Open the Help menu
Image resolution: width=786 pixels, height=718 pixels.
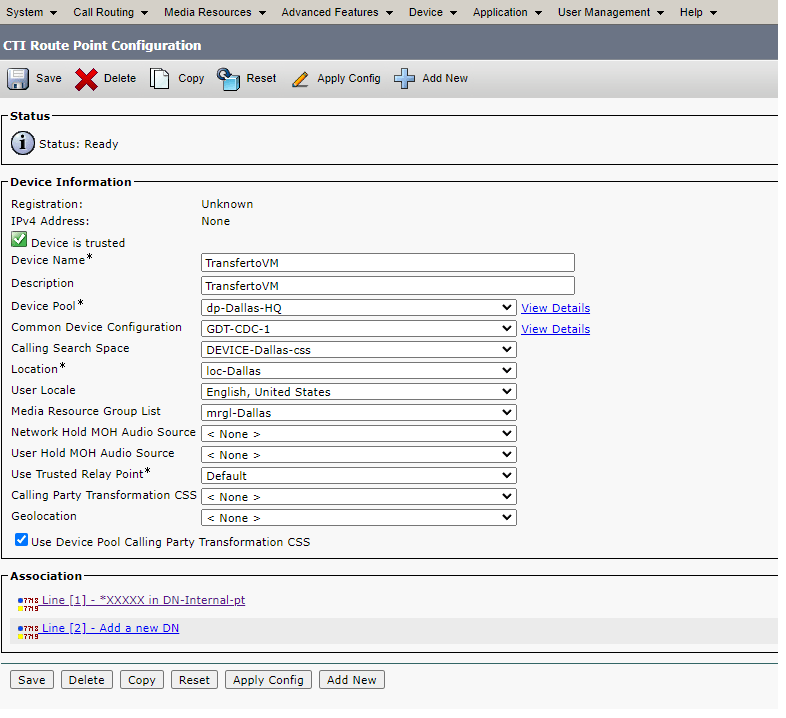point(698,12)
